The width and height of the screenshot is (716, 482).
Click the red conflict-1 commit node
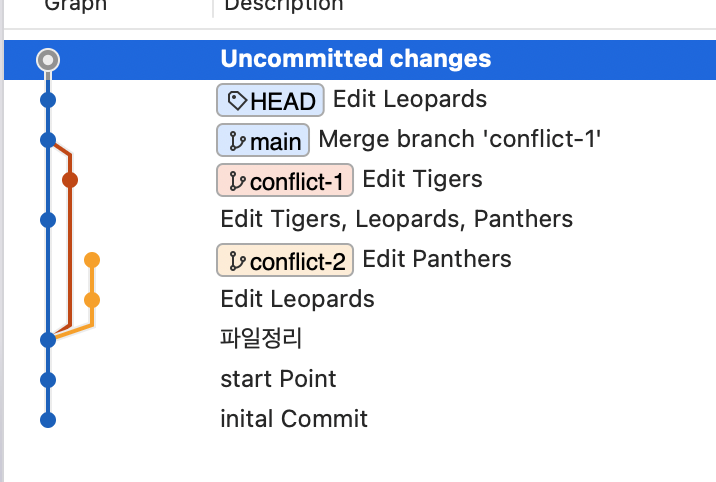click(70, 180)
